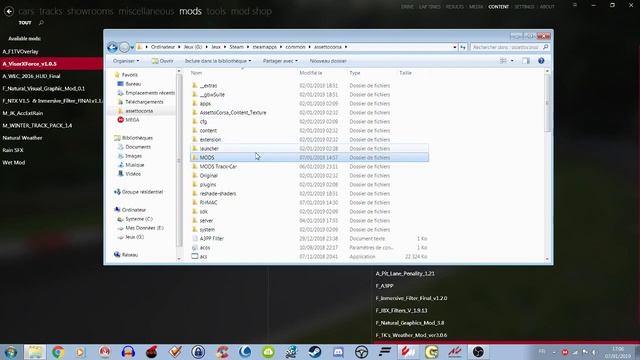Open the SETTINGS section in Content Manager

pyautogui.click(x=524, y=7)
